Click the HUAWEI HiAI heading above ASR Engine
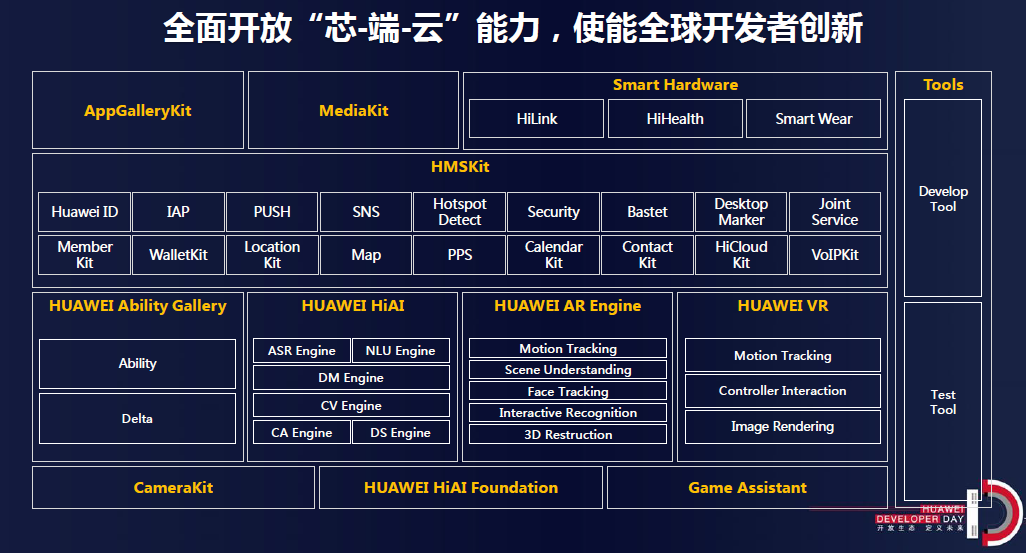 coord(353,306)
